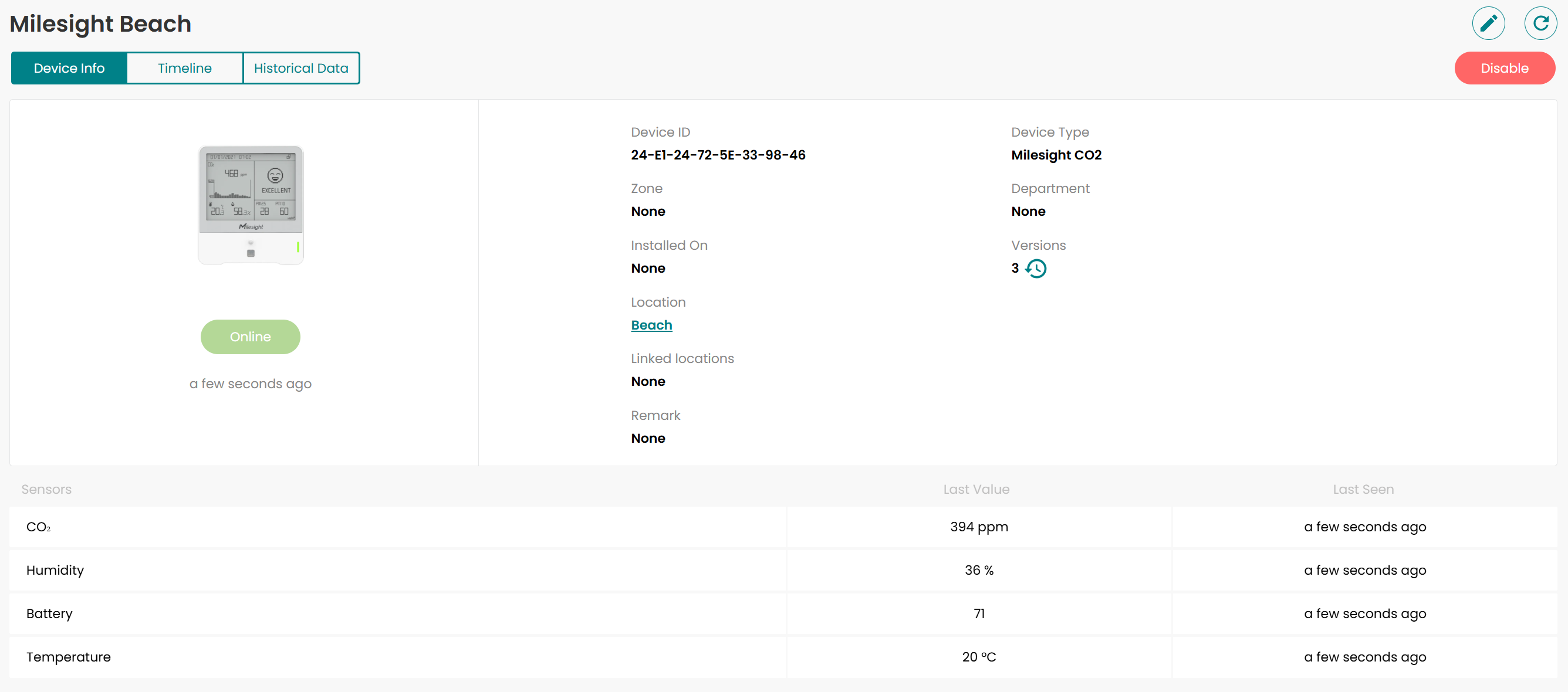Click 'a few seconds ago' under Online badge
The image size is (1568, 692).
click(x=250, y=384)
